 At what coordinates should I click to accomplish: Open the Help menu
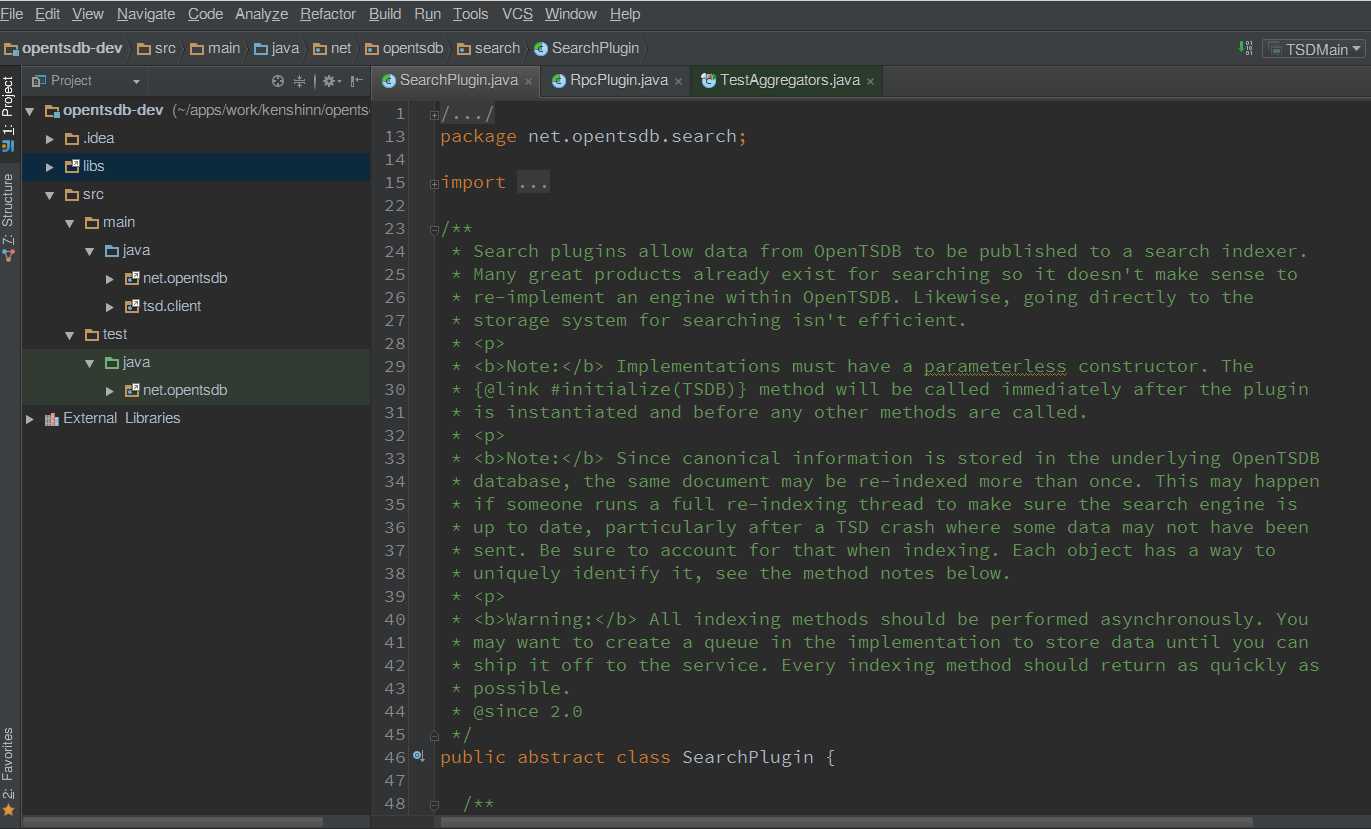coord(625,14)
